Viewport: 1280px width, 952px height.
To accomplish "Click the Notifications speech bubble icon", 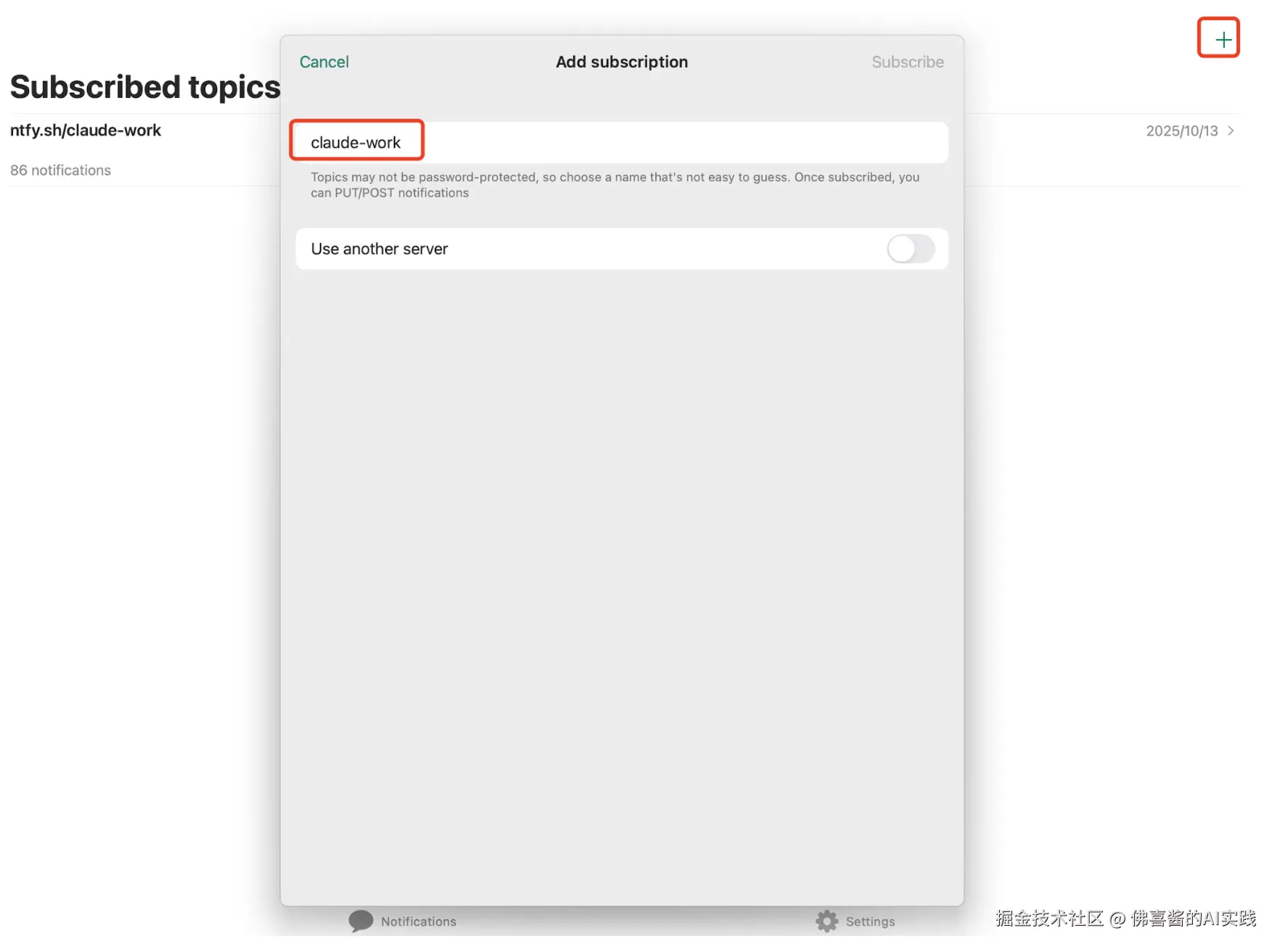I will (x=361, y=921).
